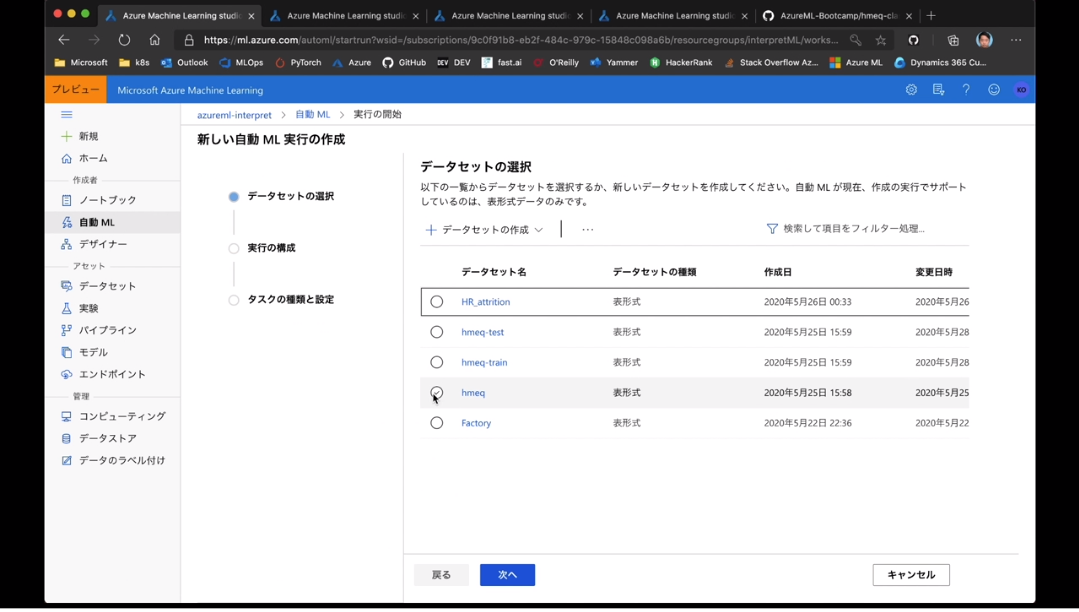Open the HR_attrition dataset link

486,302
